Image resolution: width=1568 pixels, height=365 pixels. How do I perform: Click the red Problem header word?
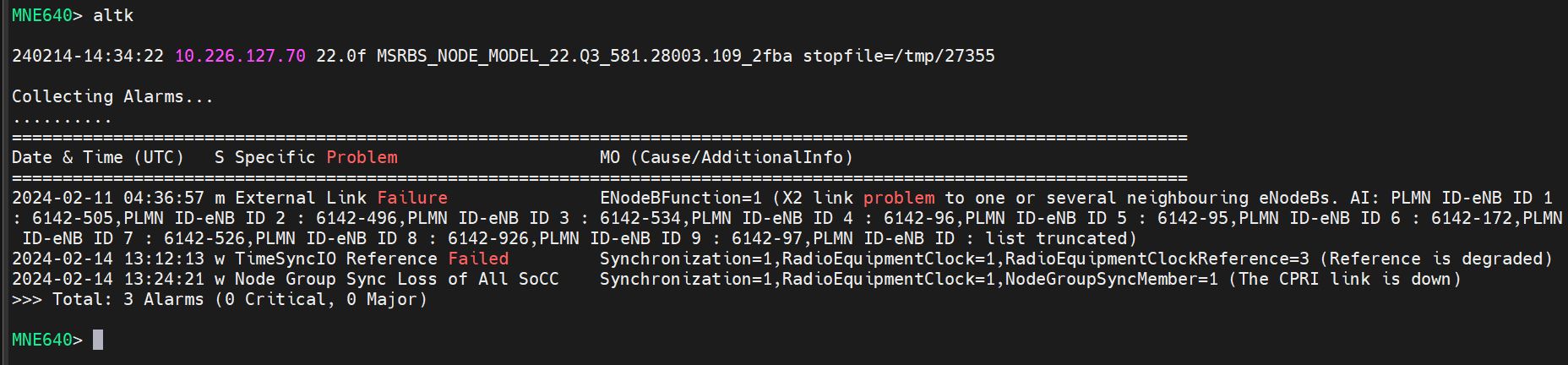coord(362,157)
